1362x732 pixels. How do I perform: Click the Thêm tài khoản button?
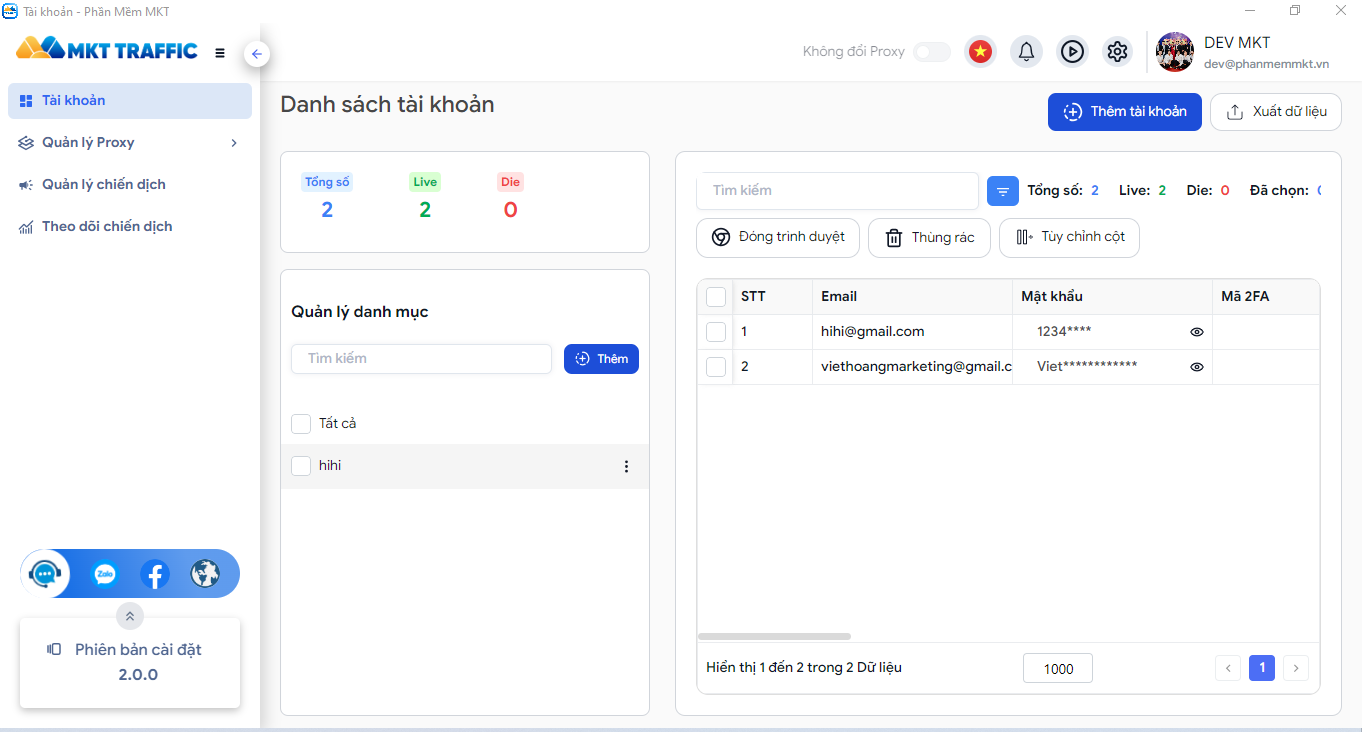(1124, 112)
